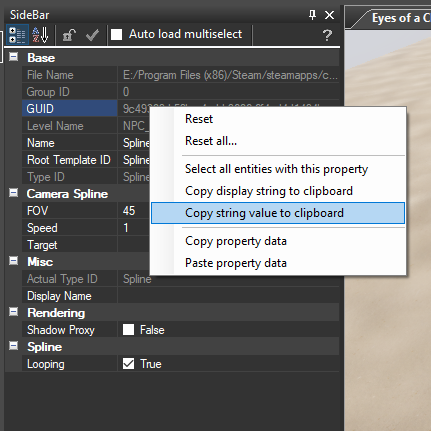This screenshot has height=431, width=431.
Task: Toggle the property lock icon
Action: pos(69,35)
